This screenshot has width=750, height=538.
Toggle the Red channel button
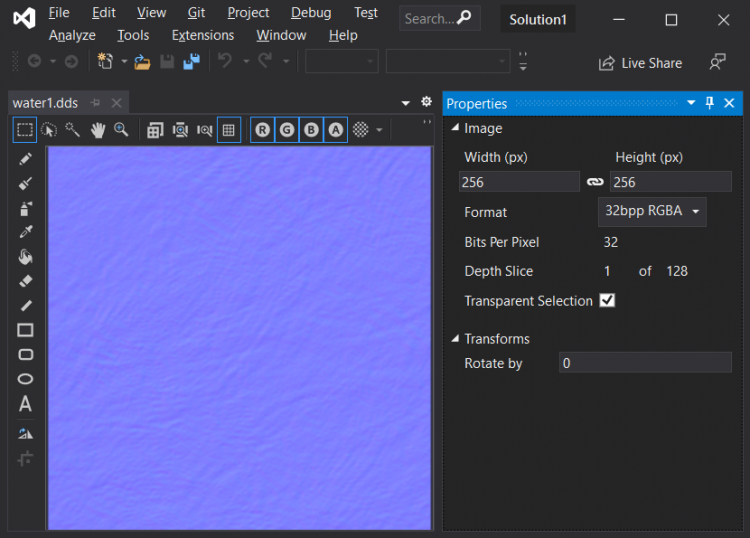(x=263, y=130)
